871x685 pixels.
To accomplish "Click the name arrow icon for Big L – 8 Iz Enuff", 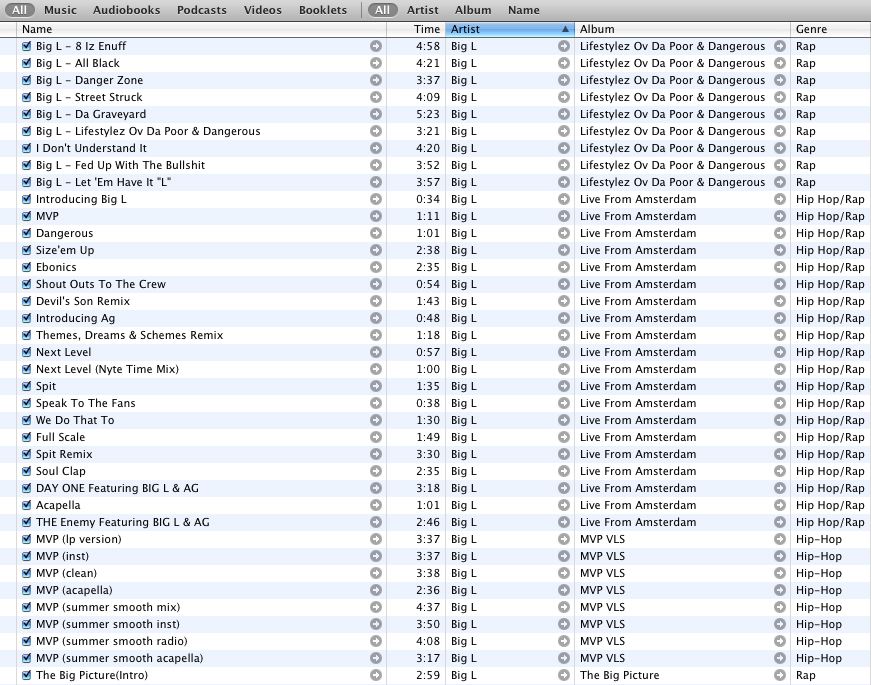I will pos(376,46).
